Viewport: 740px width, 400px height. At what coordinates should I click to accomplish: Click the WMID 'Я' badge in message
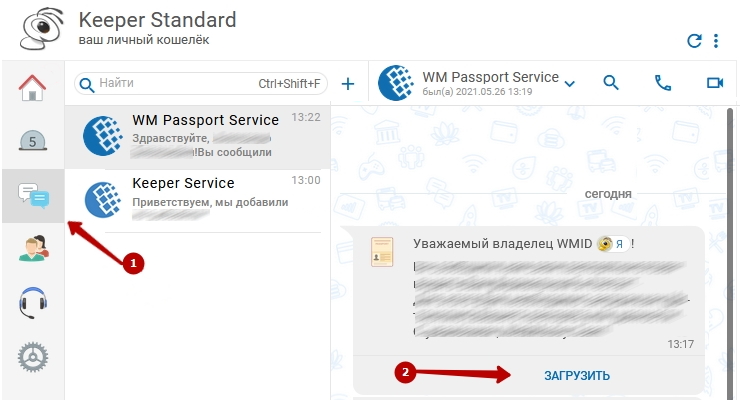coord(613,244)
